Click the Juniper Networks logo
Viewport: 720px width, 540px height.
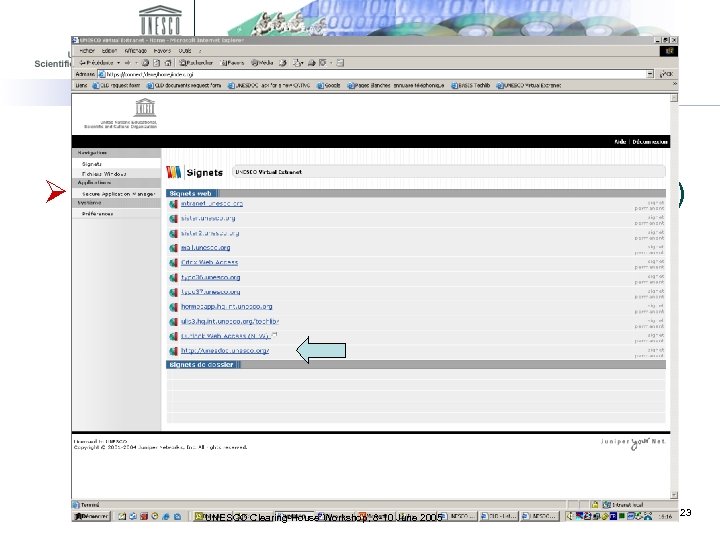(633, 443)
